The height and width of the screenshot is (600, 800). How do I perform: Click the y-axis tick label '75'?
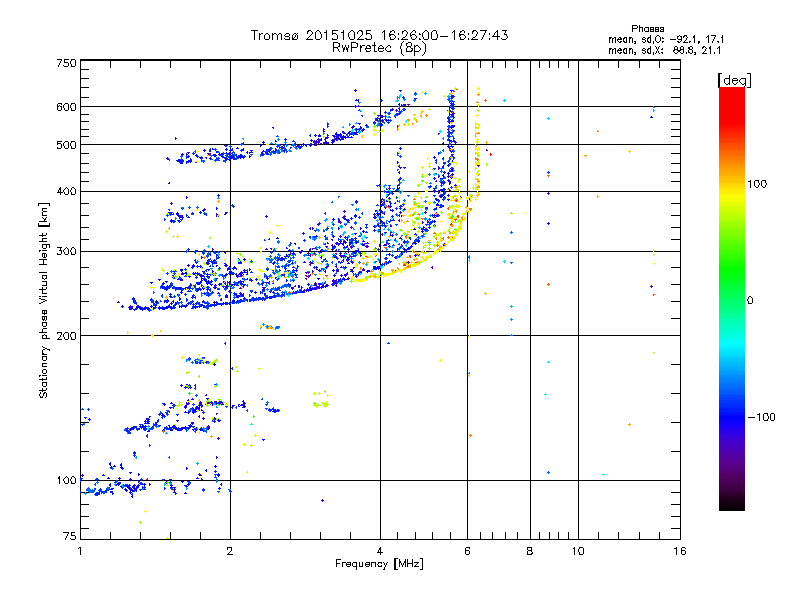[70, 536]
